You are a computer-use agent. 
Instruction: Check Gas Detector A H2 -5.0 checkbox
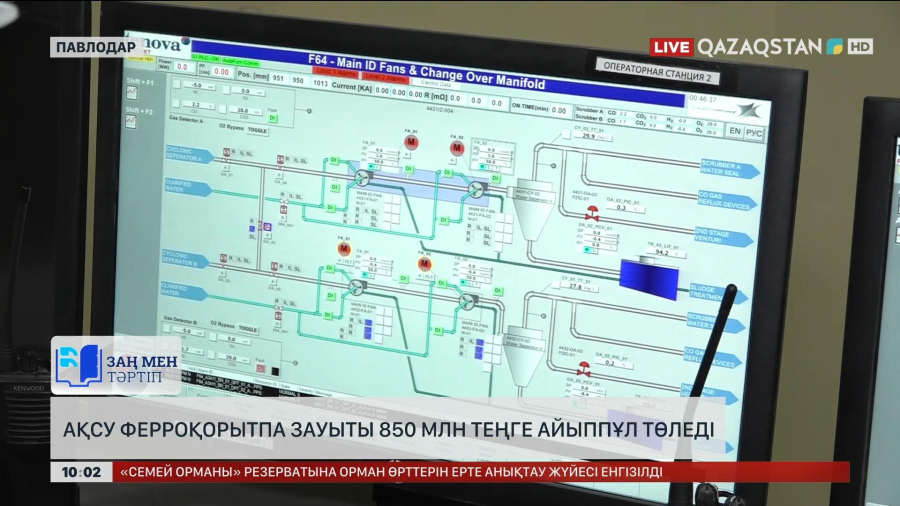(177, 84)
